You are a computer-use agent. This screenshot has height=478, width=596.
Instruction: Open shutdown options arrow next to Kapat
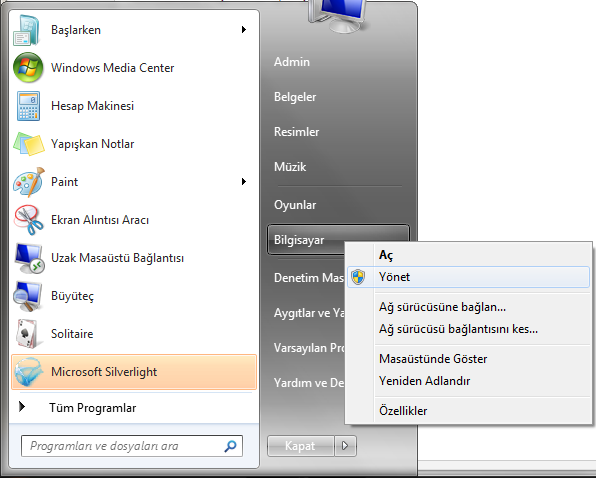pyautogui.click(x=345, y=445)
